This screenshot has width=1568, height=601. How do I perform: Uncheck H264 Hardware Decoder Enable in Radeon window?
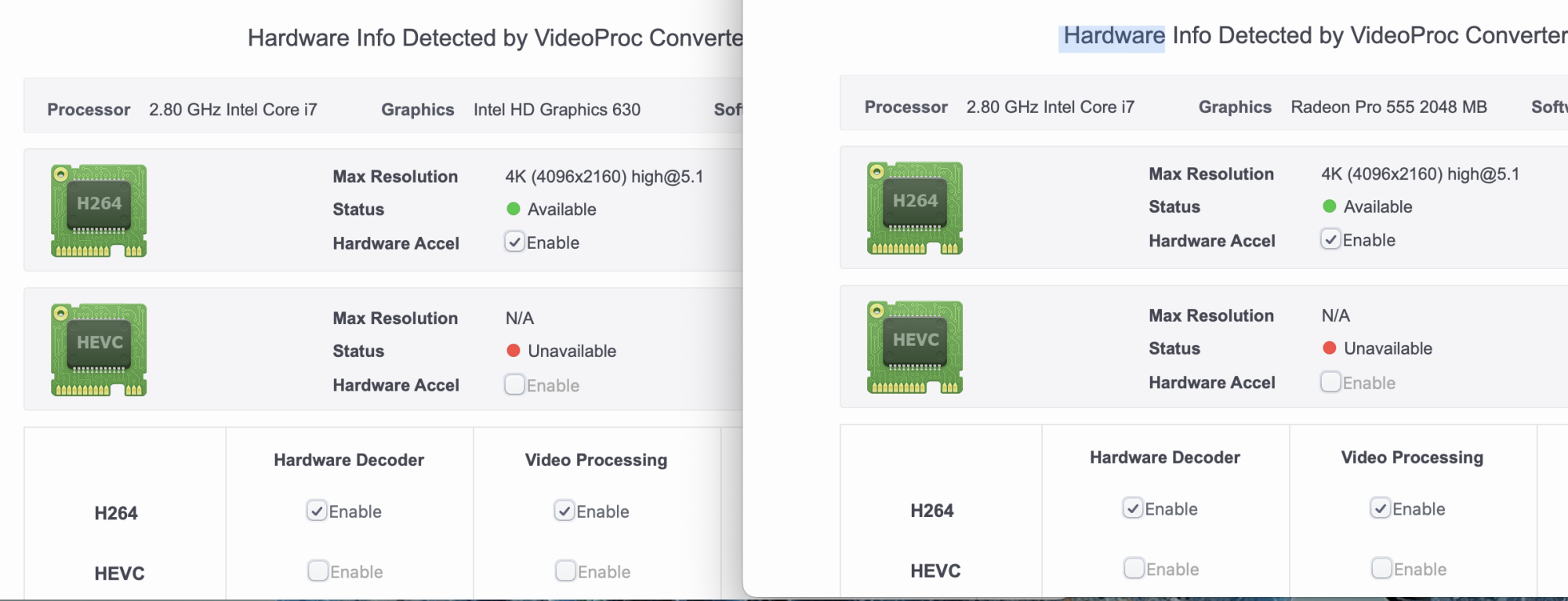1133,508
